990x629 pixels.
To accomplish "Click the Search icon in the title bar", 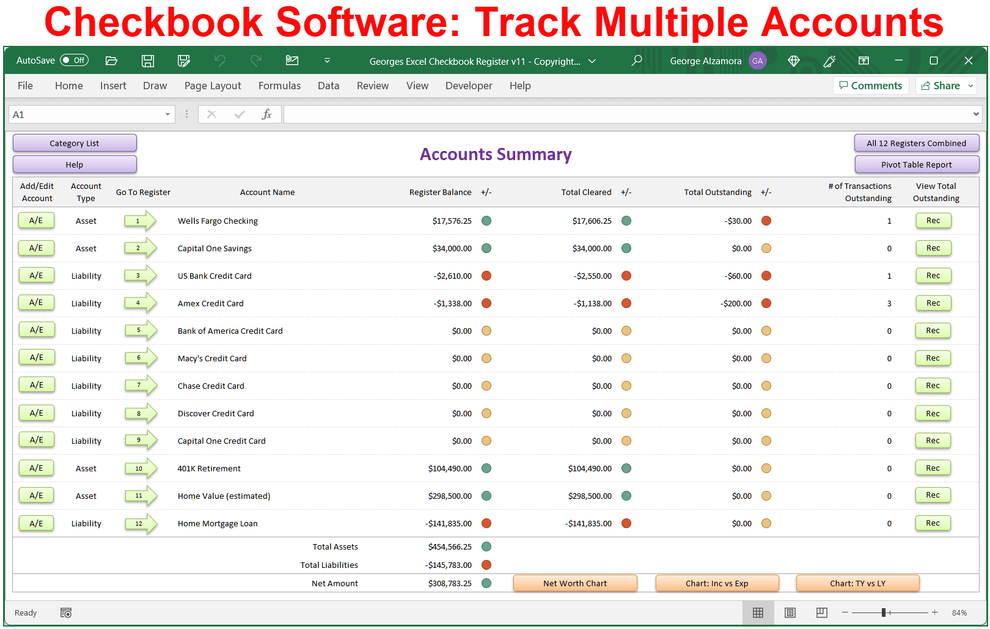I will tap(637, 60).
